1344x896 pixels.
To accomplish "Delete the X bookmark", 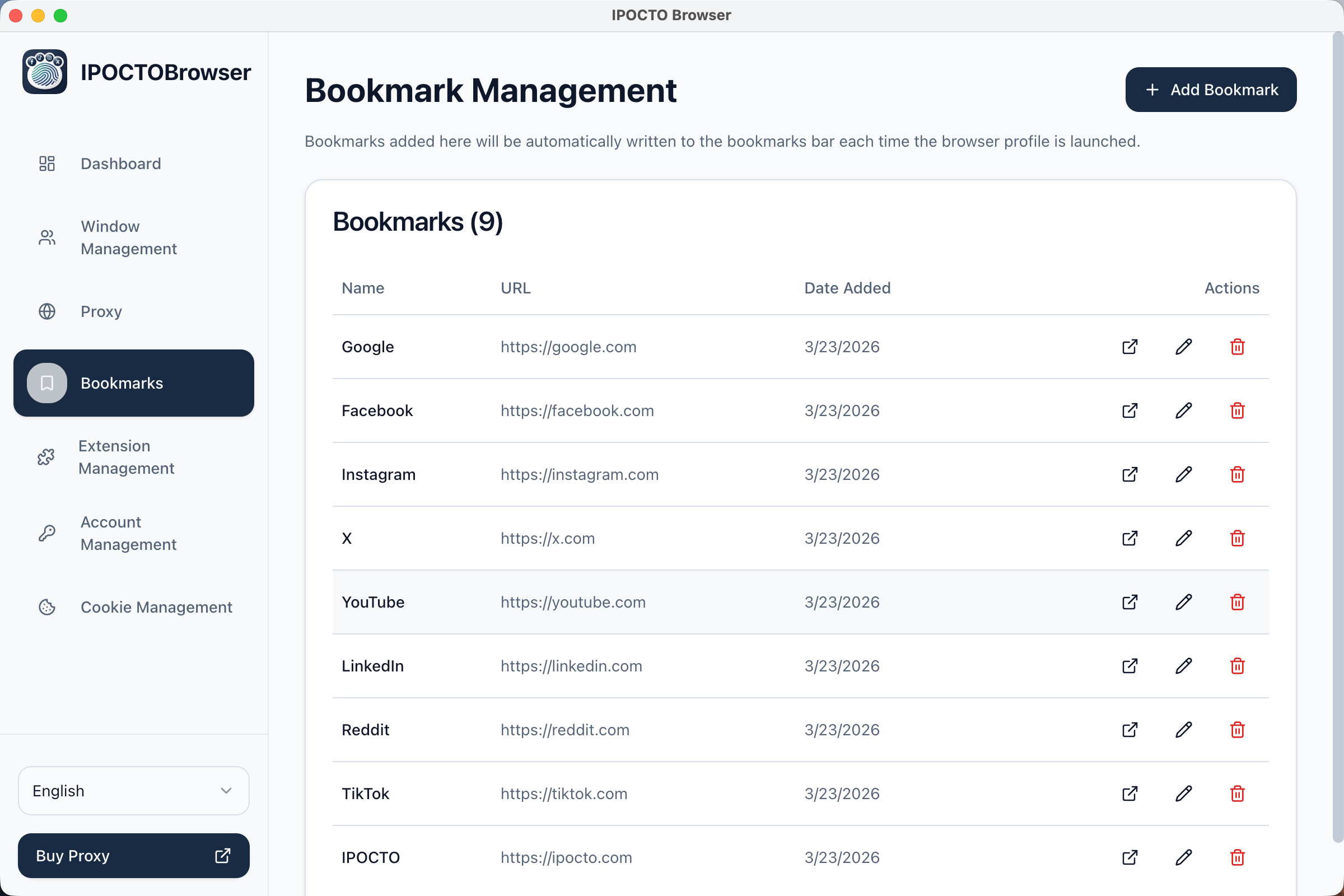I will coord(1237,538).
